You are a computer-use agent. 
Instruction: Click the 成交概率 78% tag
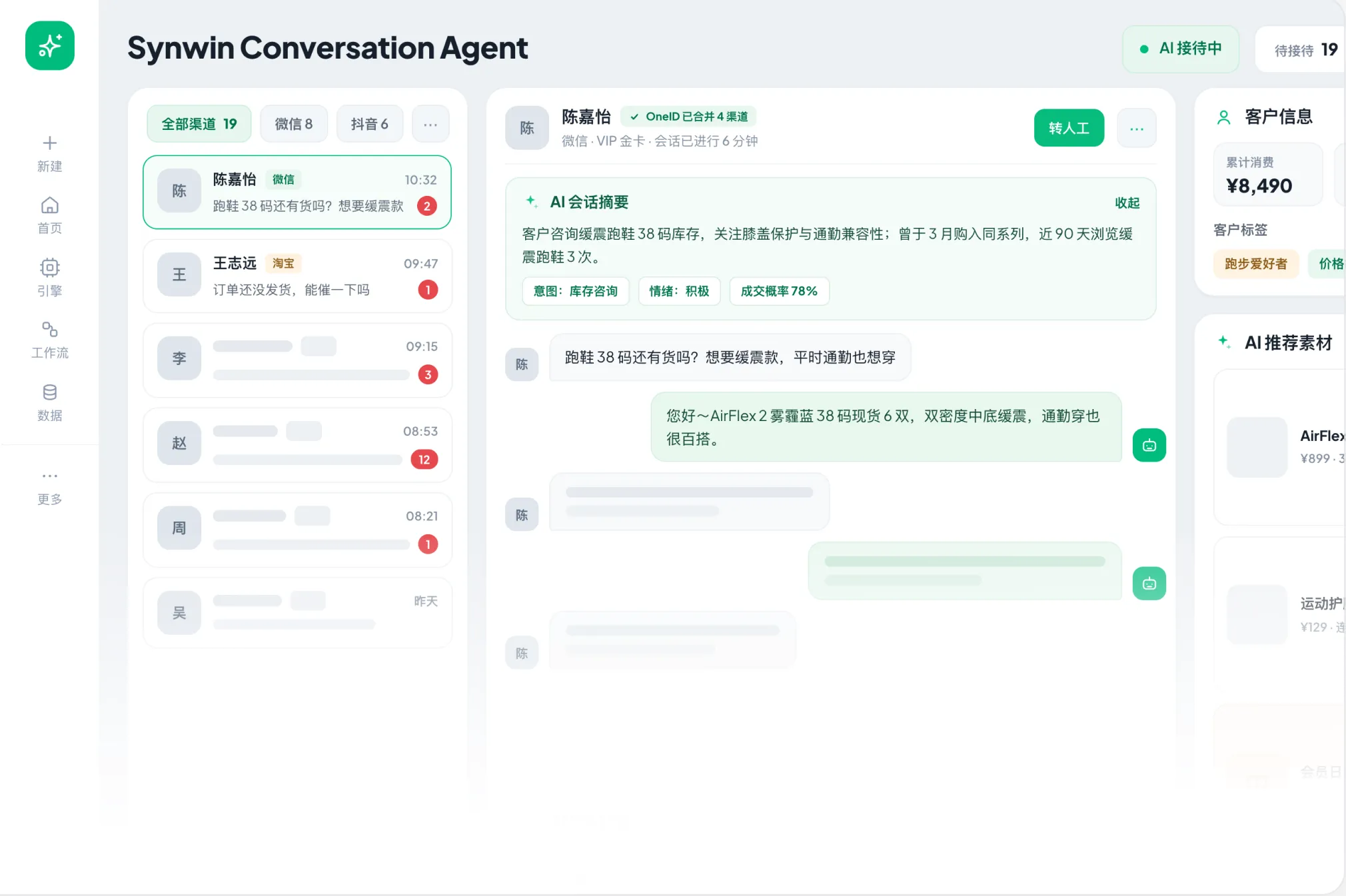click(779, 291)
